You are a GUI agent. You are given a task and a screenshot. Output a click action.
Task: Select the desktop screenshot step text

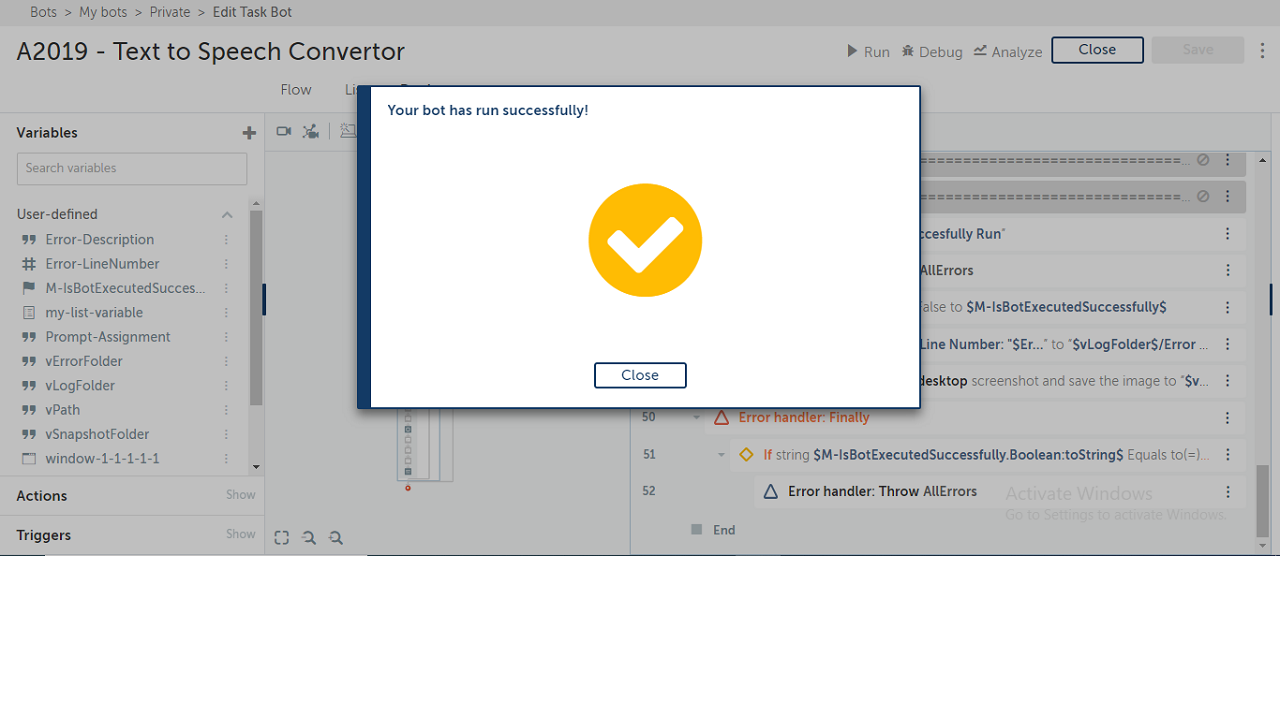click(x=1064, y=381)
